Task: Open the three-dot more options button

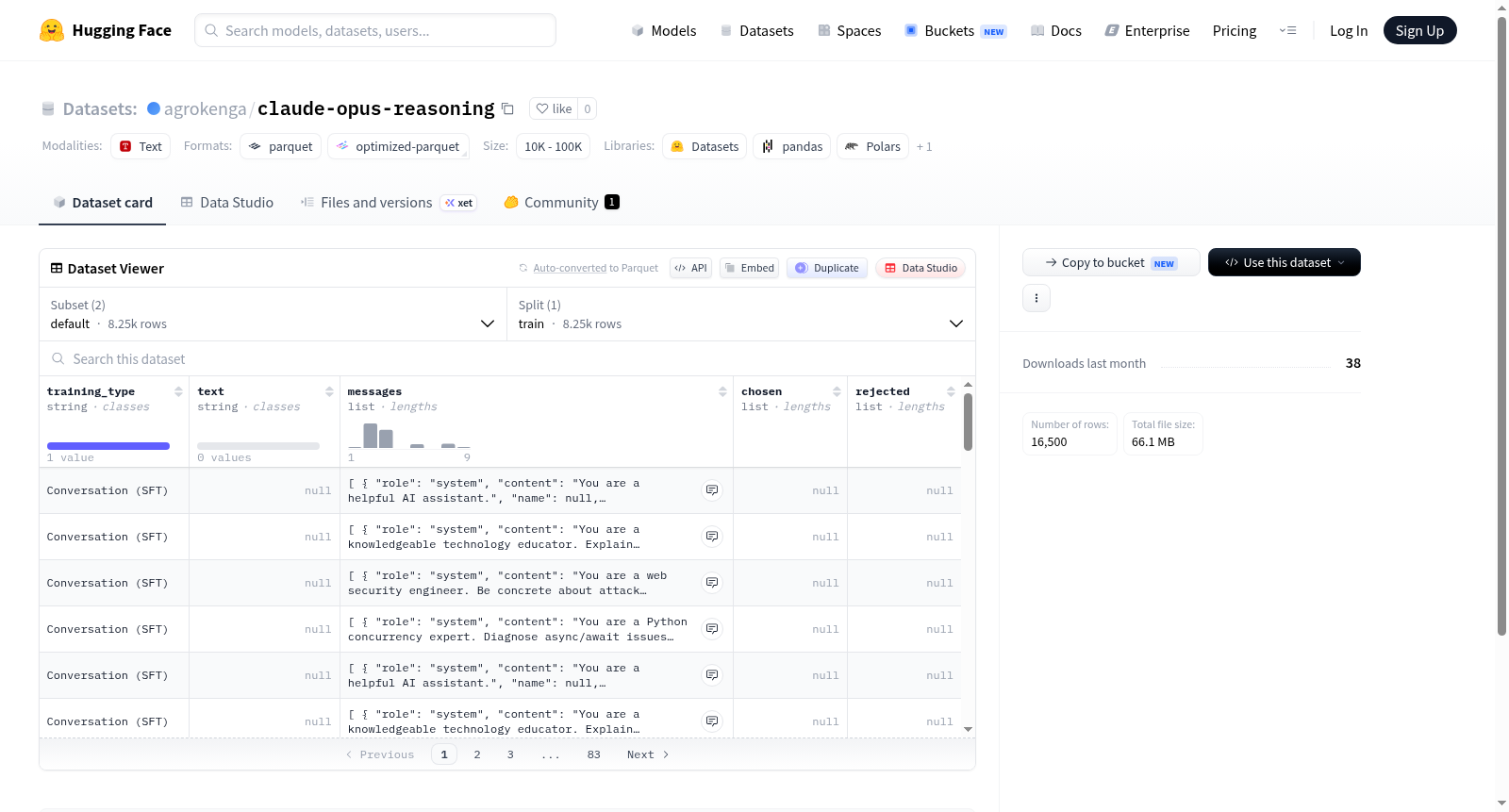Action: coord(1036,298)
